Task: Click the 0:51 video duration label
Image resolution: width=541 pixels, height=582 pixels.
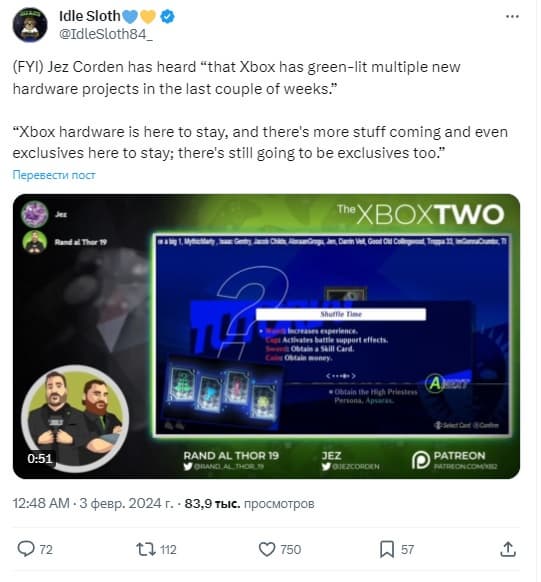Action: click(x=40, y=458)
